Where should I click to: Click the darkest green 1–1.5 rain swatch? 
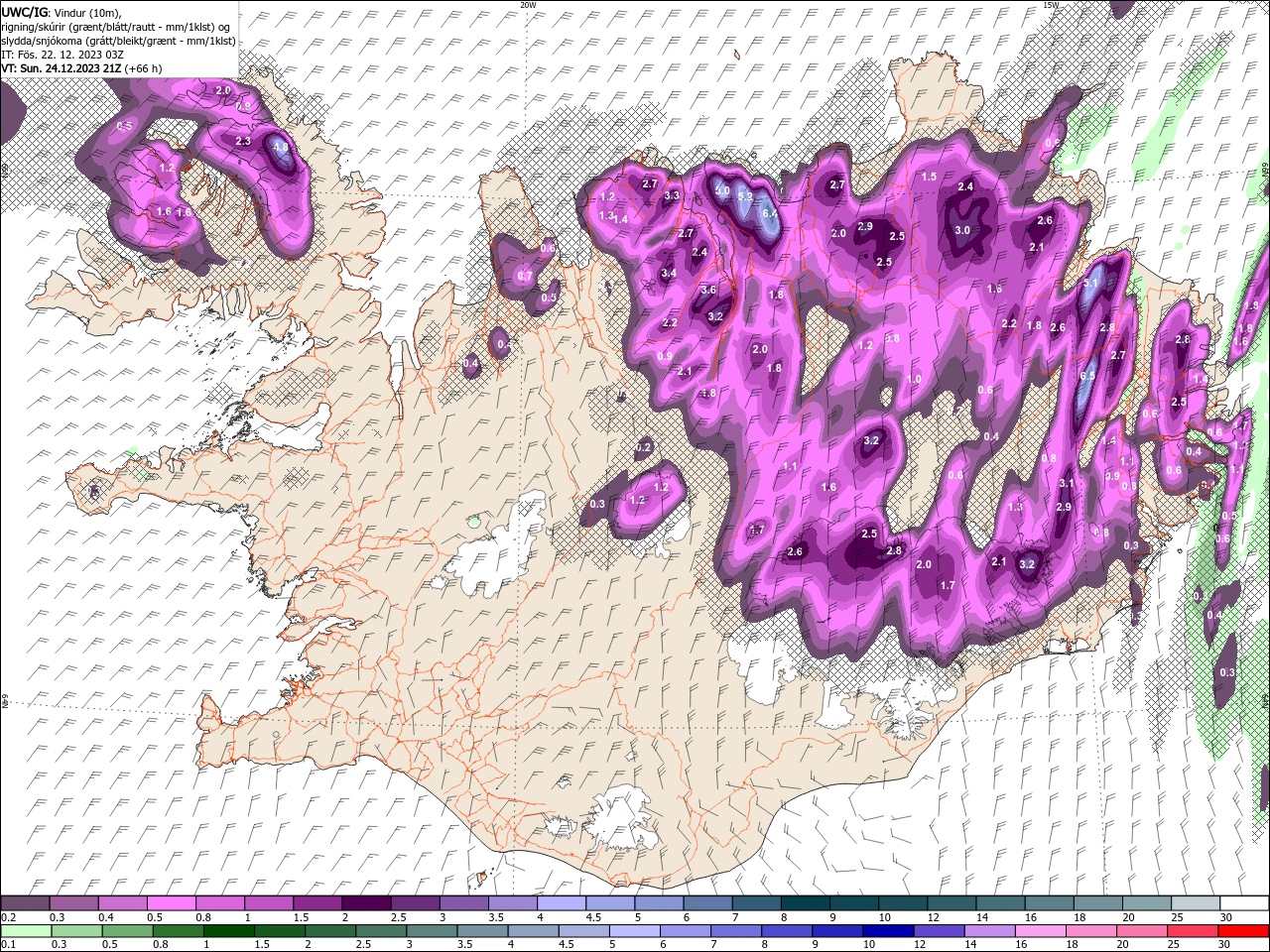(229, 930)
